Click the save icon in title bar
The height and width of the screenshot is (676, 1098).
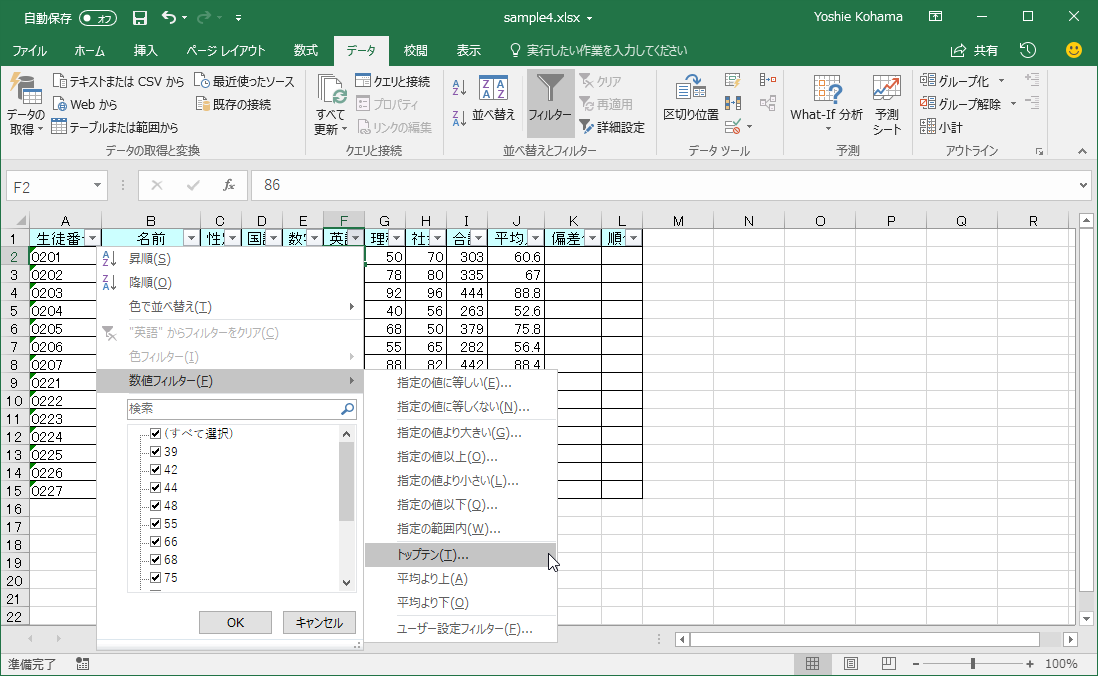coord(140,18)
